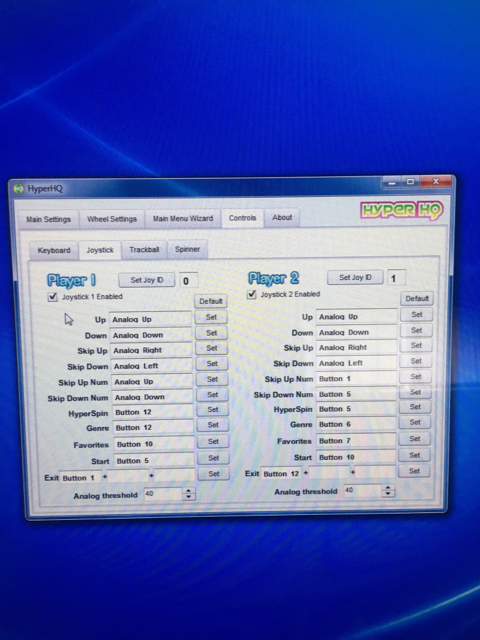Click Set for Player 2 HyperSpin
The width and height of the screenshot is (480, 640).
pos(415,407)
